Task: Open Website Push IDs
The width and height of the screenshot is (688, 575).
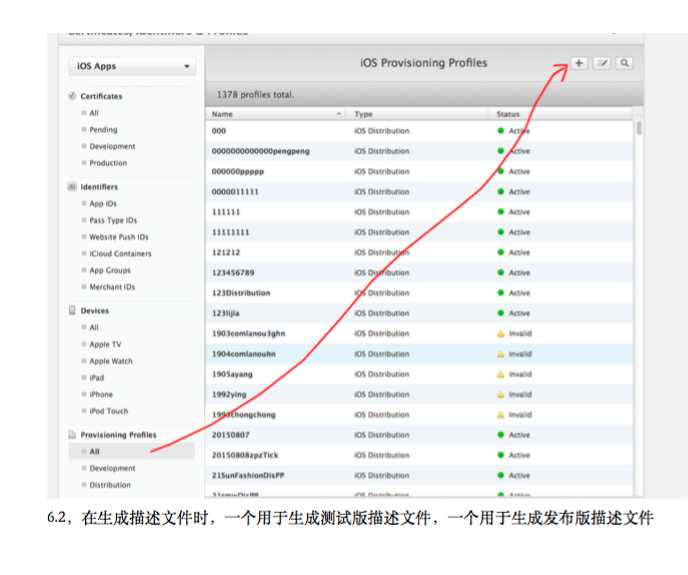Action: (119, 237)
